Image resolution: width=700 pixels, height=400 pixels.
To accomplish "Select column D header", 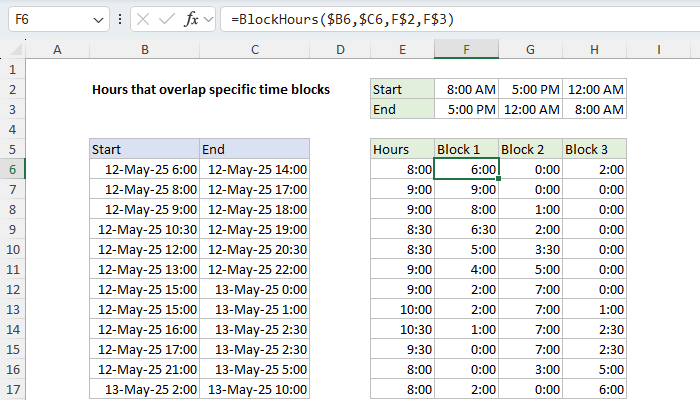I will point(340,49).
